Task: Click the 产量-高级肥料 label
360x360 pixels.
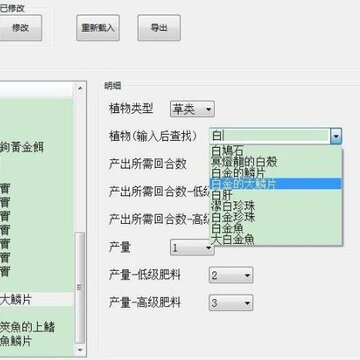Action: [145, 303]
